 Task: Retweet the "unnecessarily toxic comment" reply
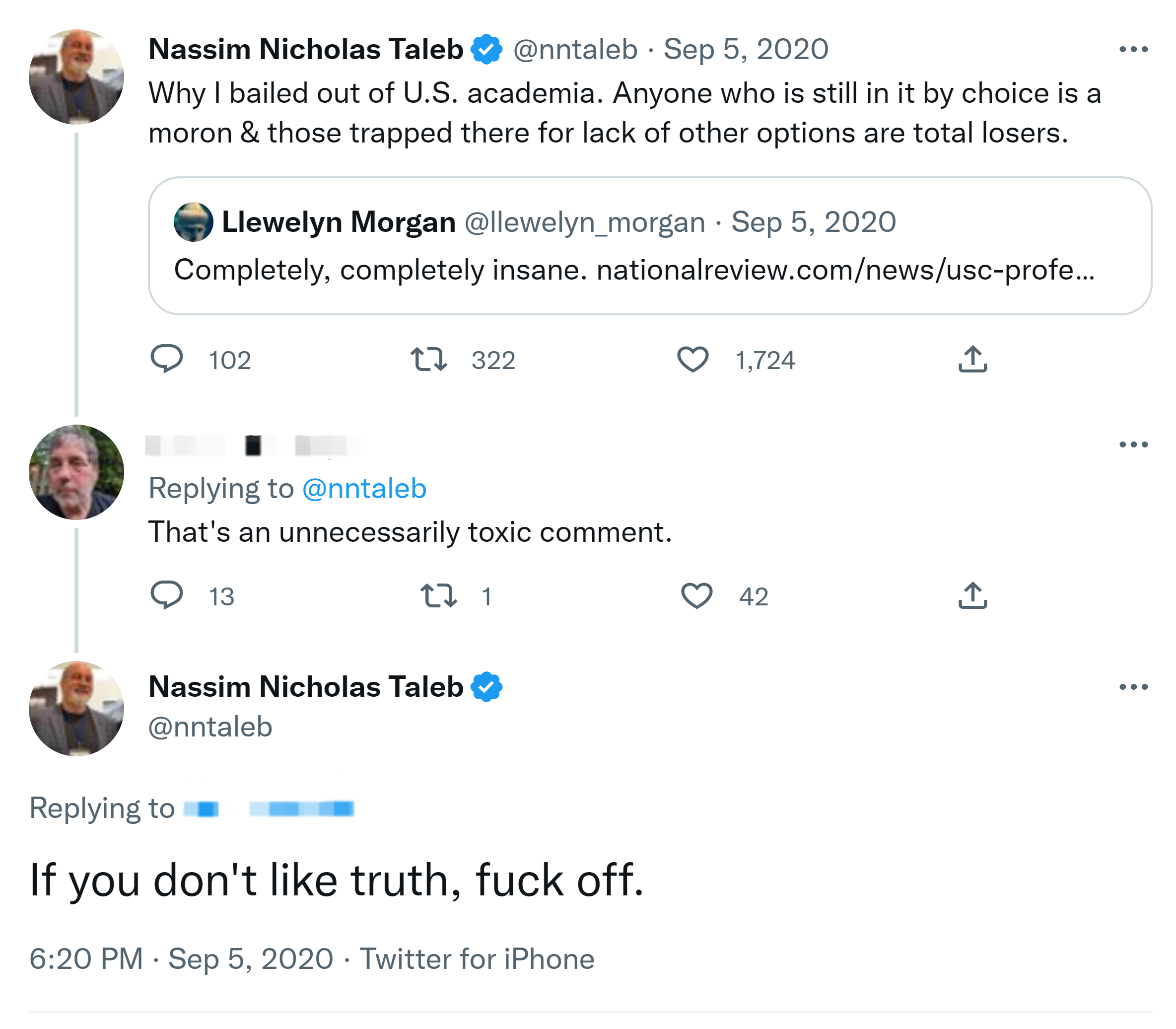[438, 595]
